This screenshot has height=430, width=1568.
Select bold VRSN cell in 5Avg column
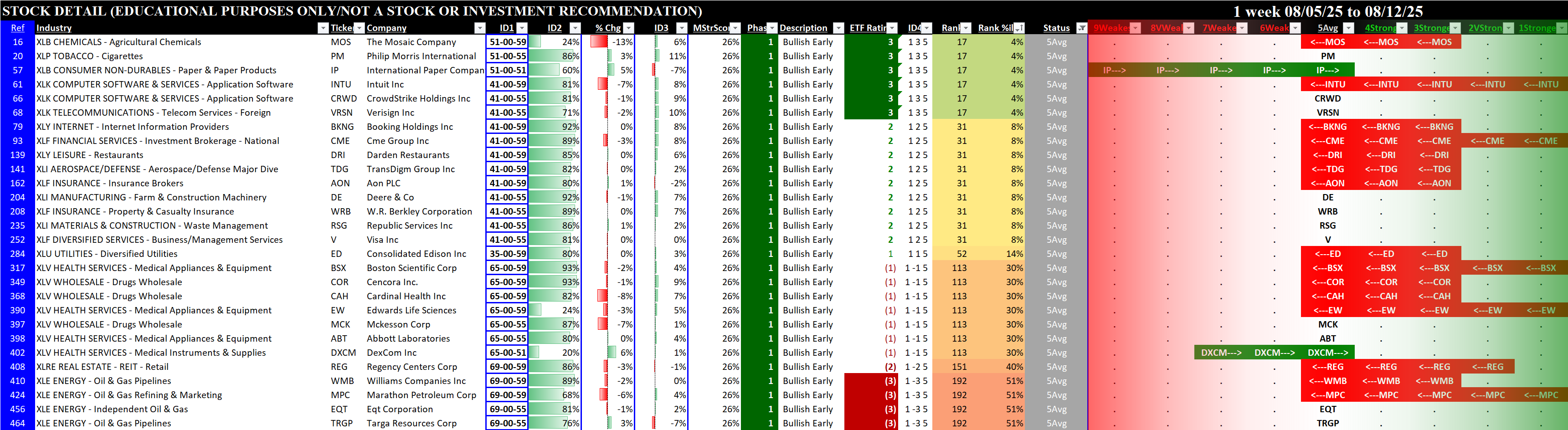(x=1327, y=113)
